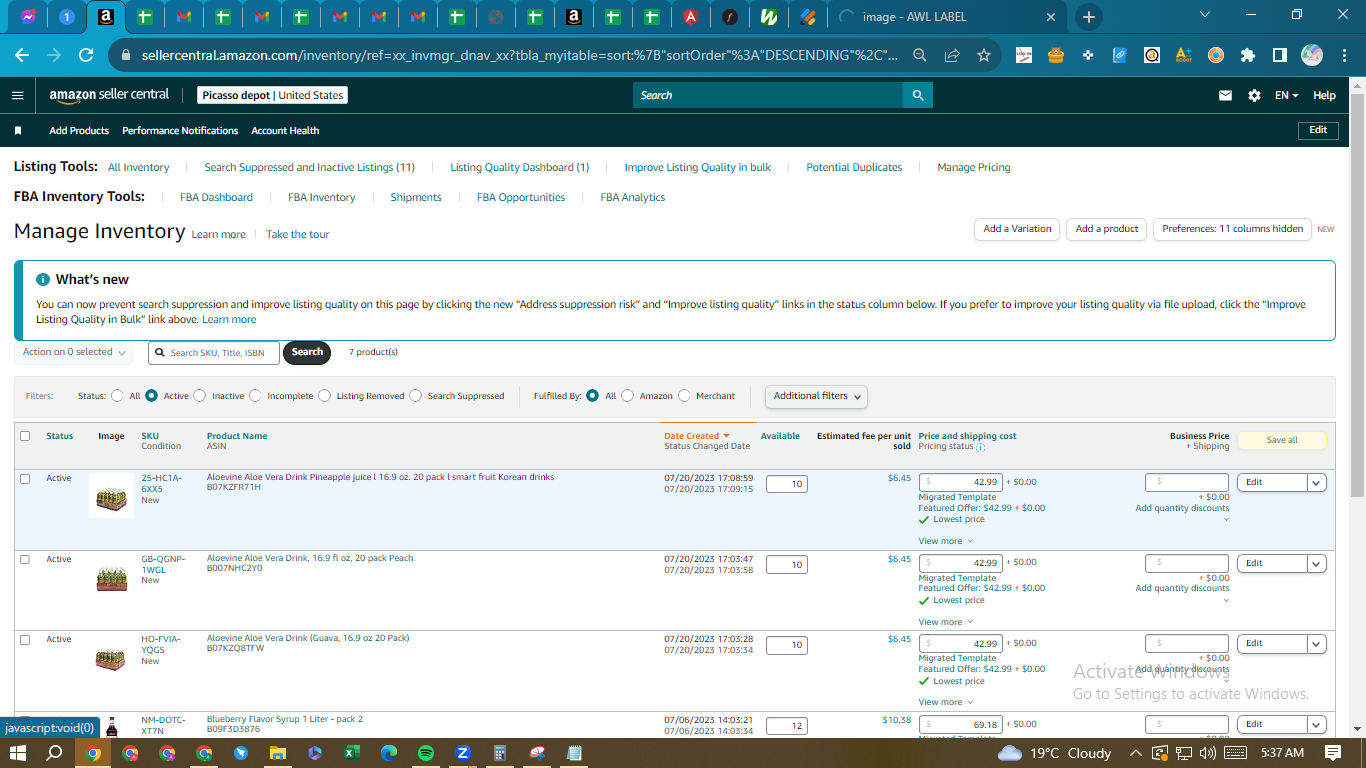Select the Status 'All' radio button
The width and height of the screenshot is (1366, 768).
pos(118,396)
